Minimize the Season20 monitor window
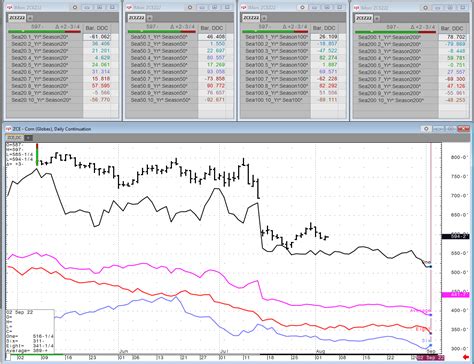 (x=88, y=7)
